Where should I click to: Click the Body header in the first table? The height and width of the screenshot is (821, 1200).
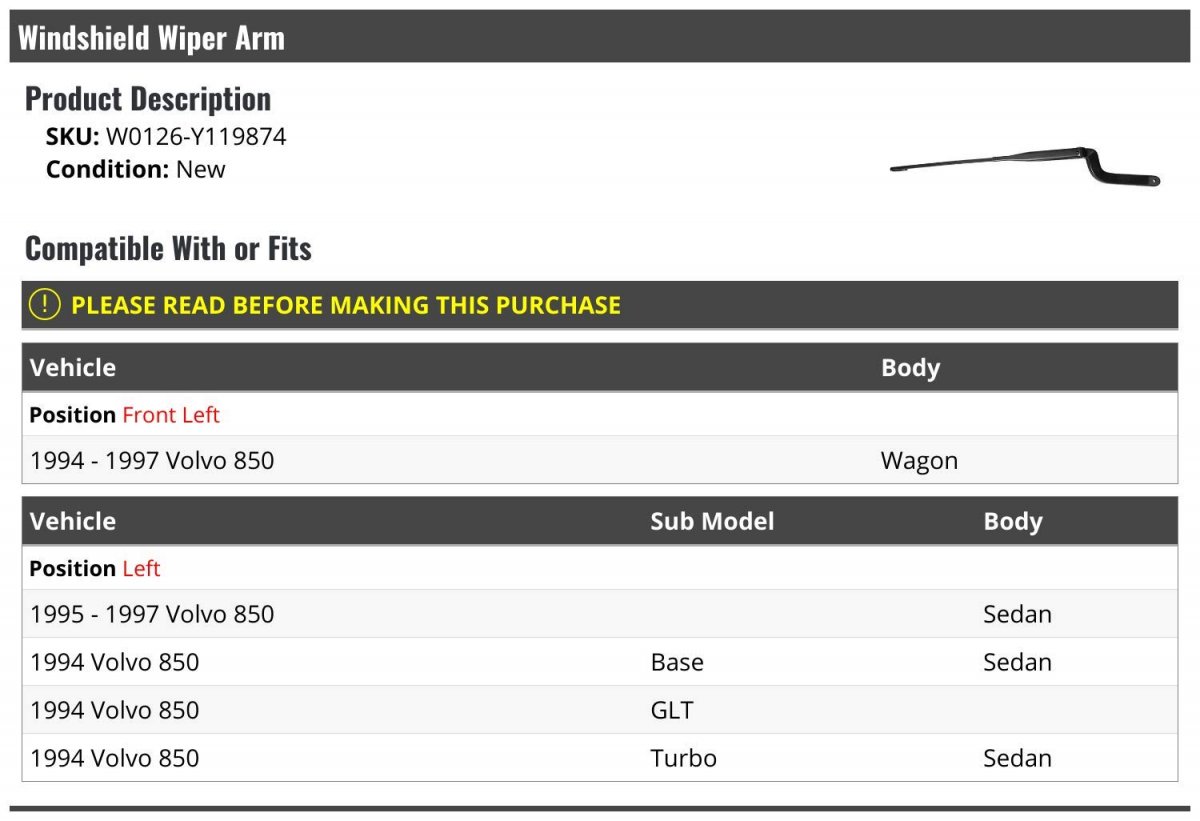point(910,368)
